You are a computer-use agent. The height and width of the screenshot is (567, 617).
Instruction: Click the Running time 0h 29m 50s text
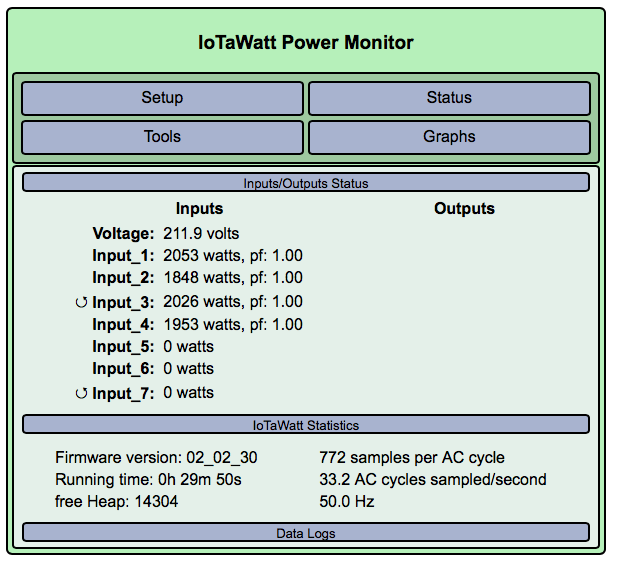pyautogui.click(x=148, y=480)
